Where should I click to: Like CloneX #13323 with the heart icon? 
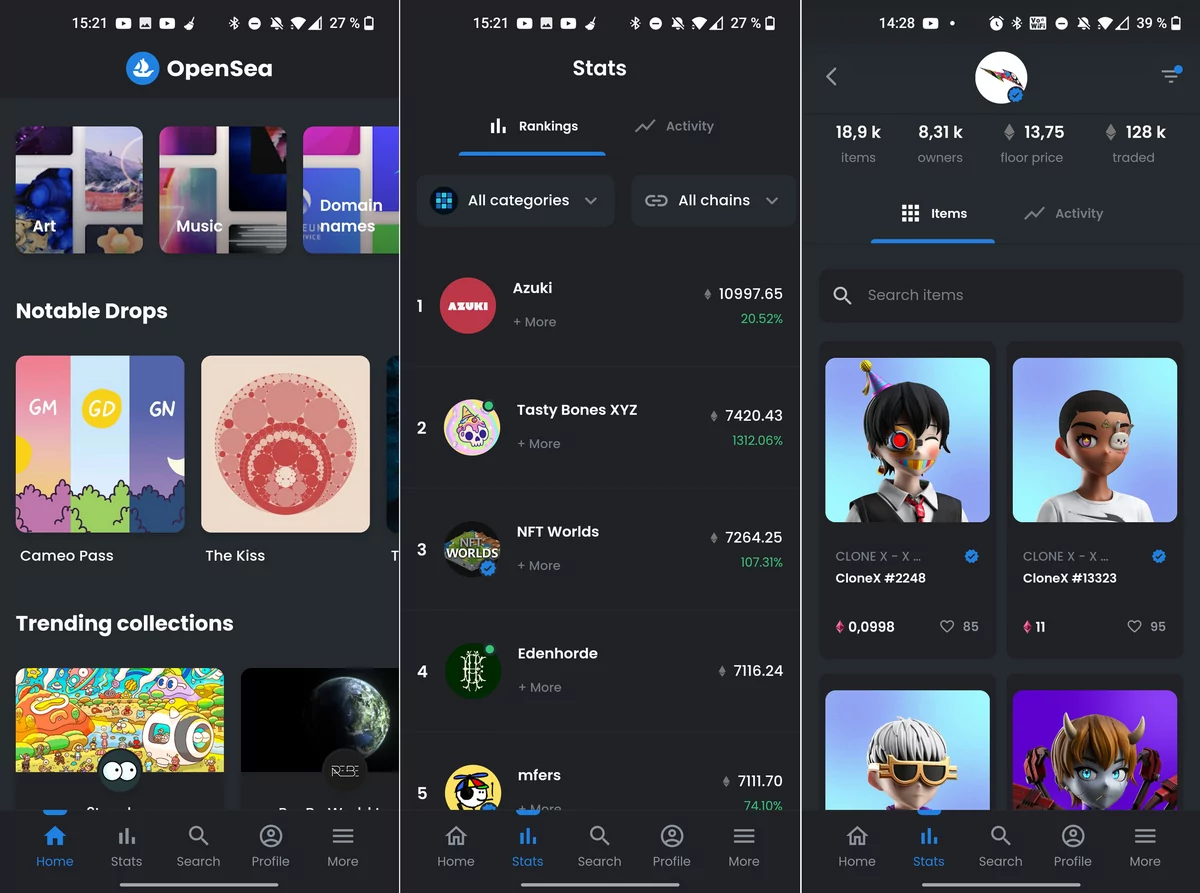[x=1134, y=626]
